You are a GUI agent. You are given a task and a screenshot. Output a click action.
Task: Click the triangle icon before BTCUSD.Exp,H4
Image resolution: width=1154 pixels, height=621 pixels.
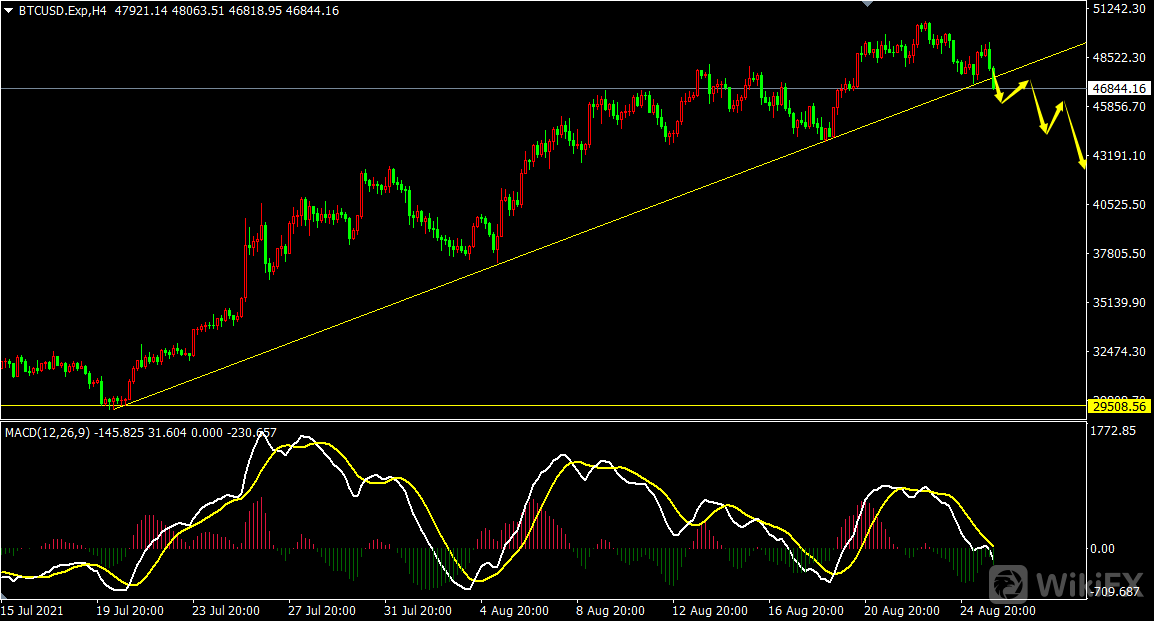pos(9,11)
